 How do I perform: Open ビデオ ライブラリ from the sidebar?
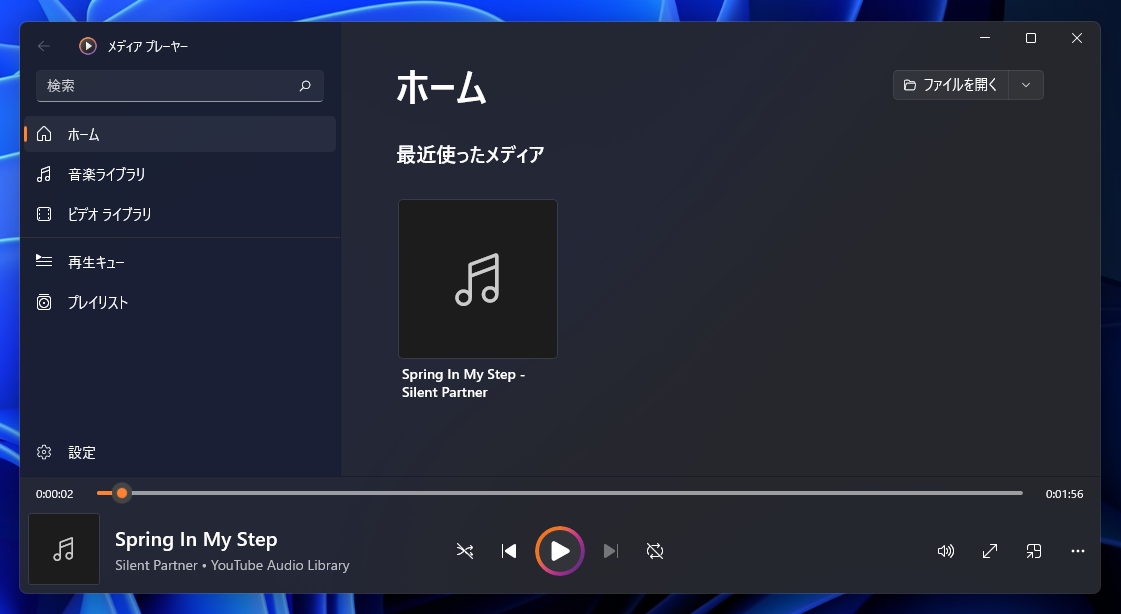[180, 214]
